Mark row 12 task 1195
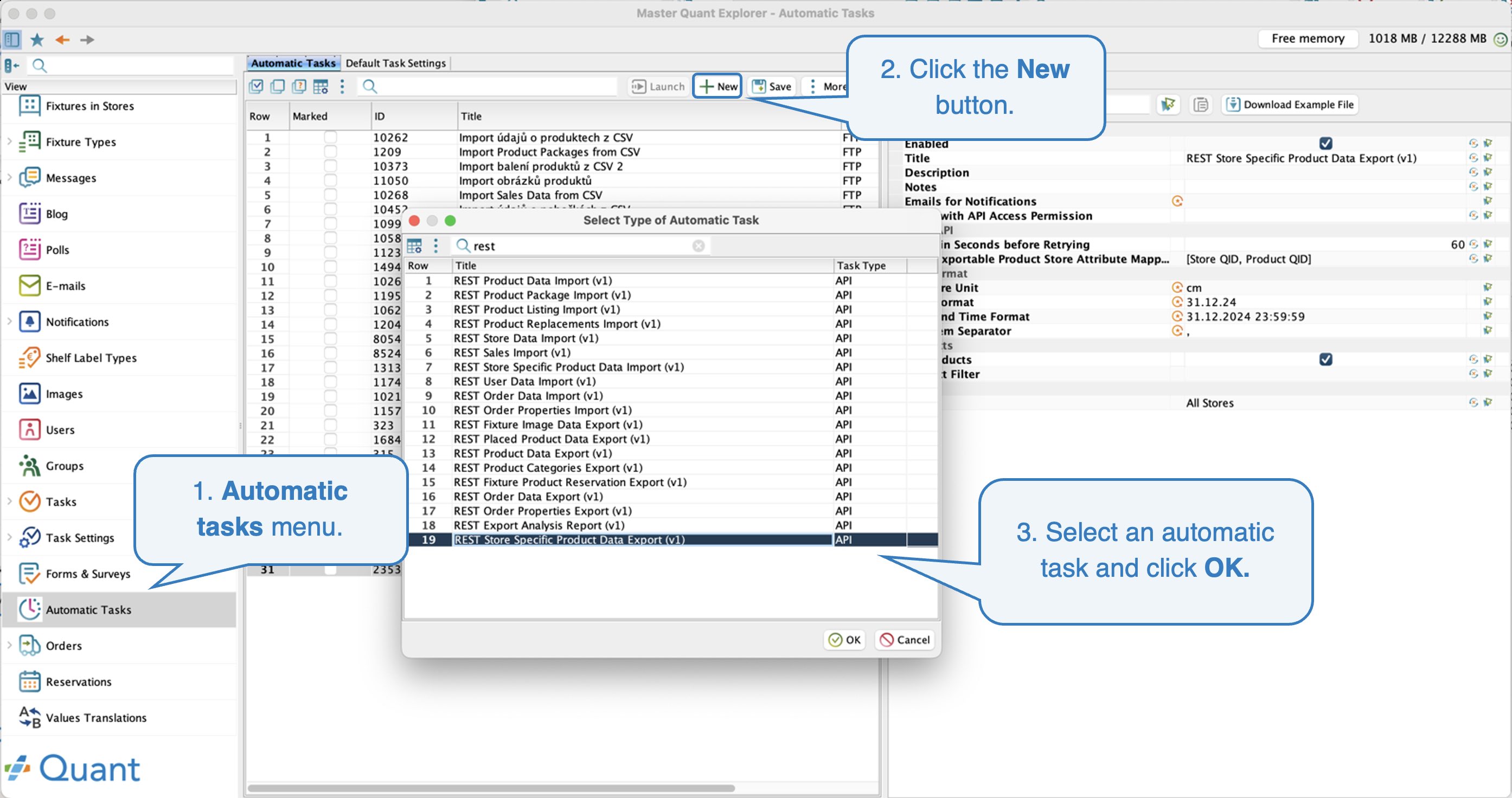This screenshot has height=798, width=1512. pyautogui.click(x=330, y=296)
